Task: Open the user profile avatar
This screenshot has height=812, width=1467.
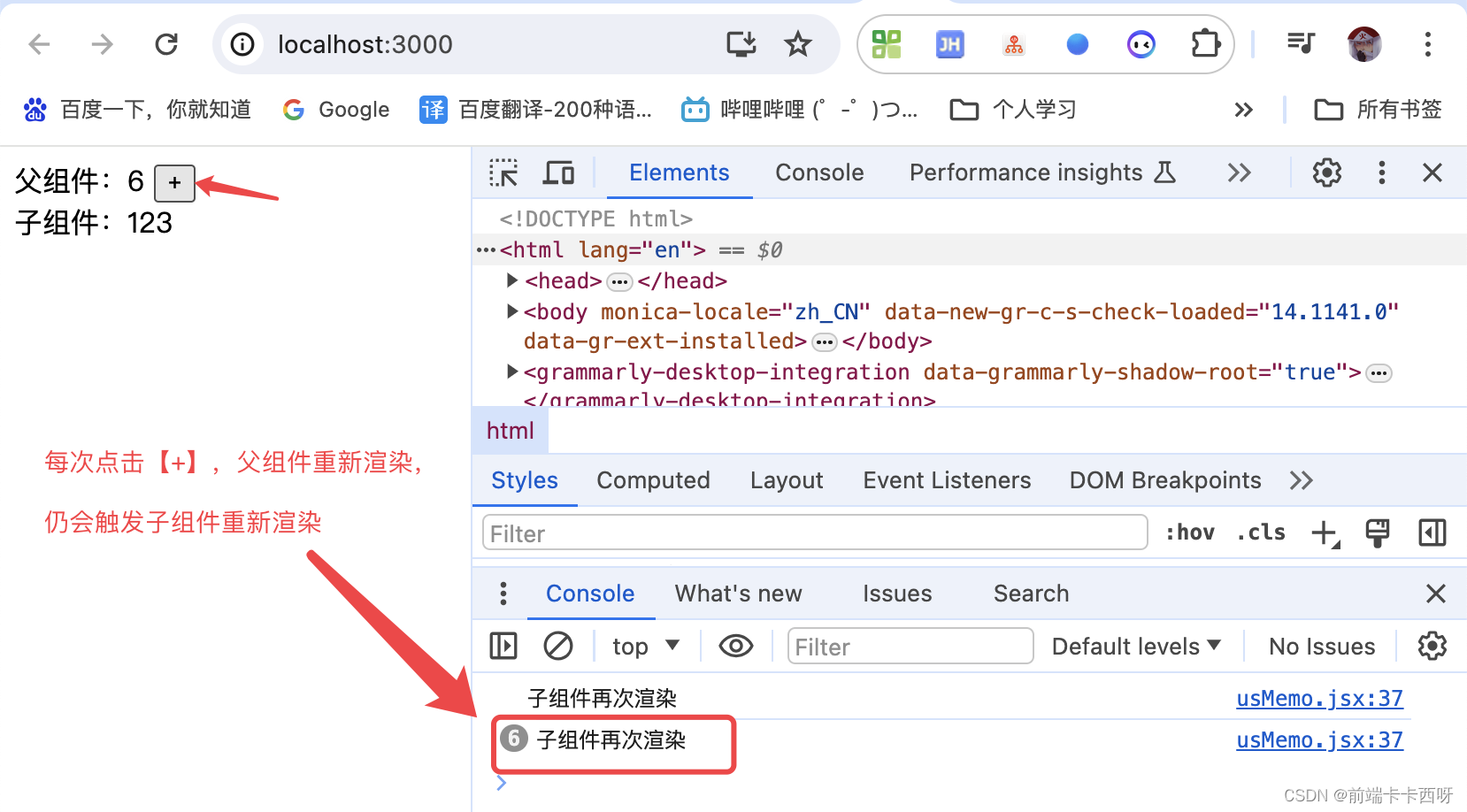Action: [x=1364, y=44]
